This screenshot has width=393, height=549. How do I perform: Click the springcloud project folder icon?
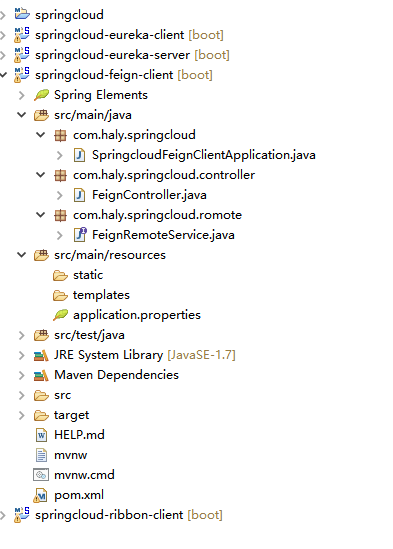point(22,14)
